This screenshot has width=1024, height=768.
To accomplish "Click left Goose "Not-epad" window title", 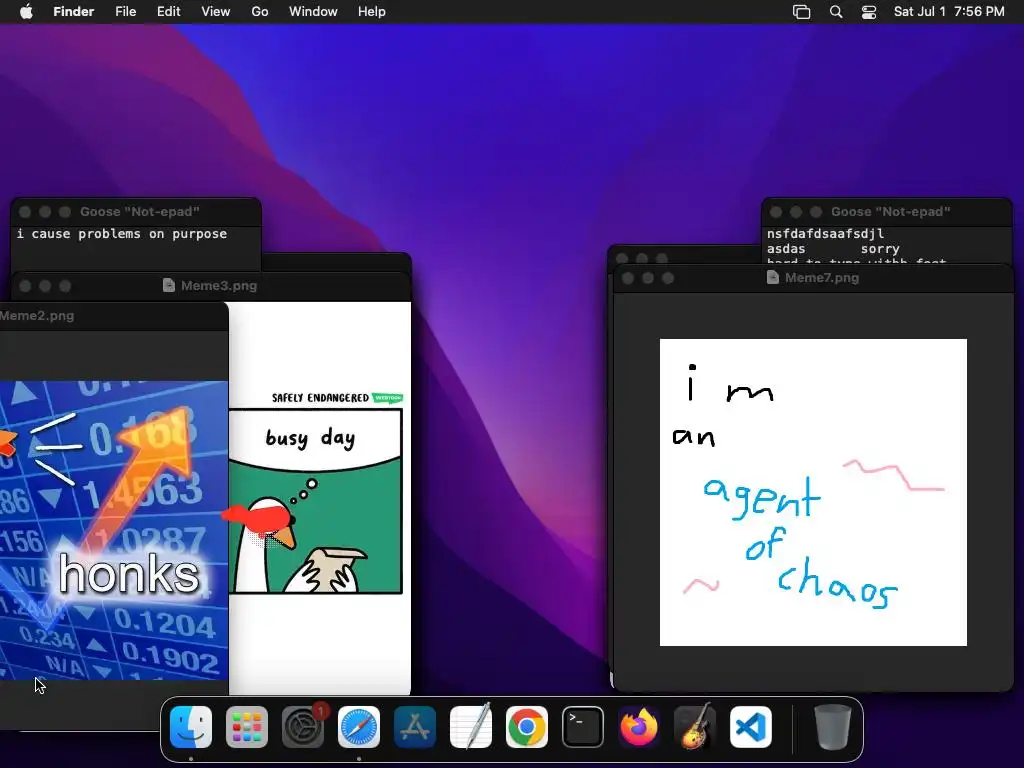I will (x=140, y=212).
